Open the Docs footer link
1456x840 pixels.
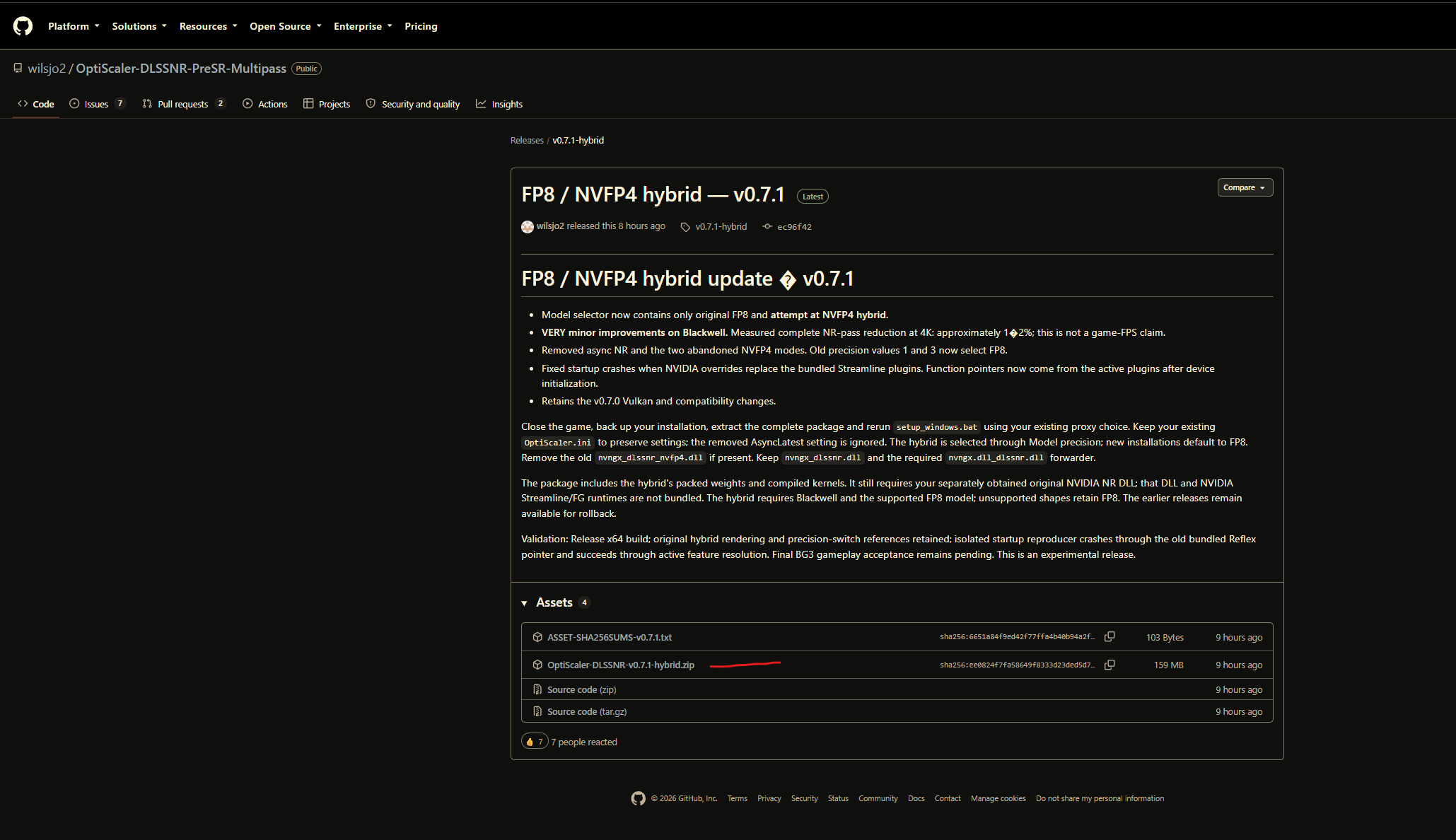tap(916, 798)
